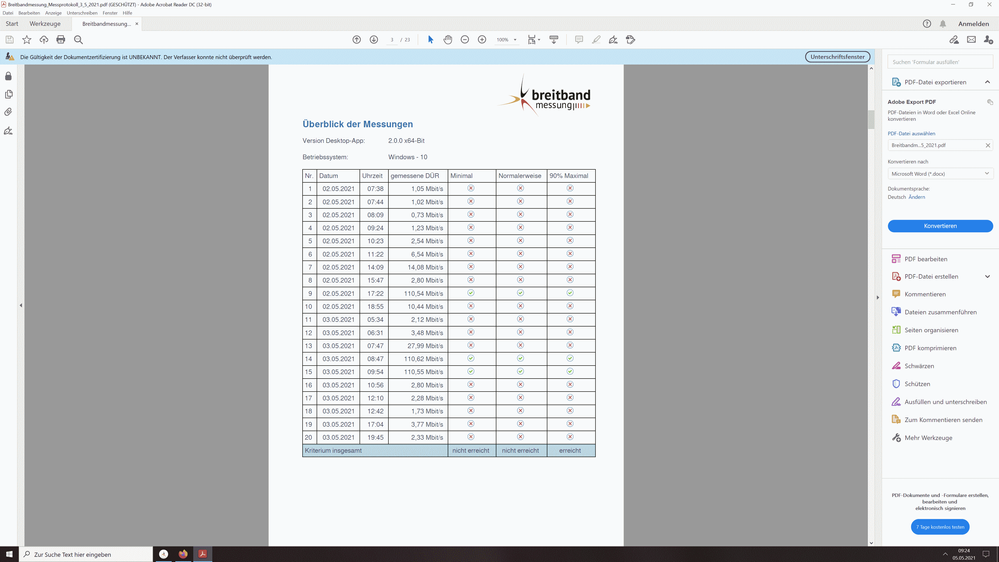Viewport: 999px width, 562px height.
Task: Zoom out with the minus icon
Action: 465,40
